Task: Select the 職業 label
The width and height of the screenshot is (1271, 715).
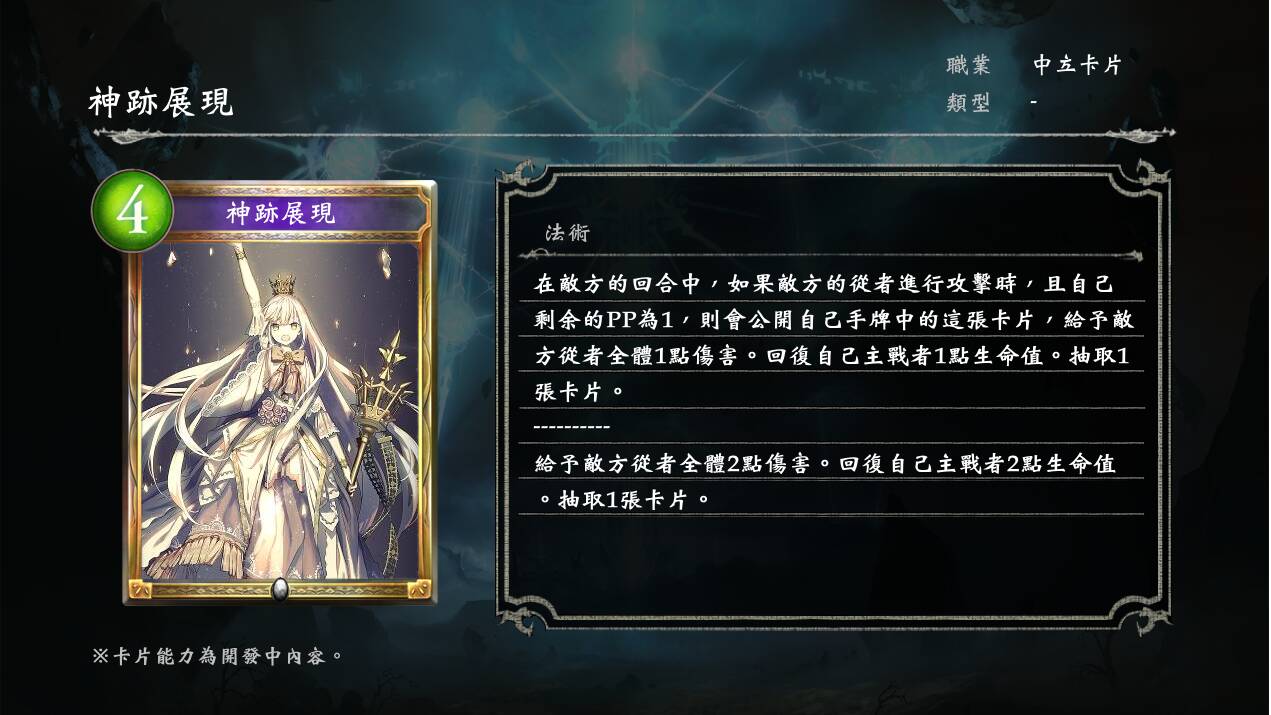Action: pos(968,65)
